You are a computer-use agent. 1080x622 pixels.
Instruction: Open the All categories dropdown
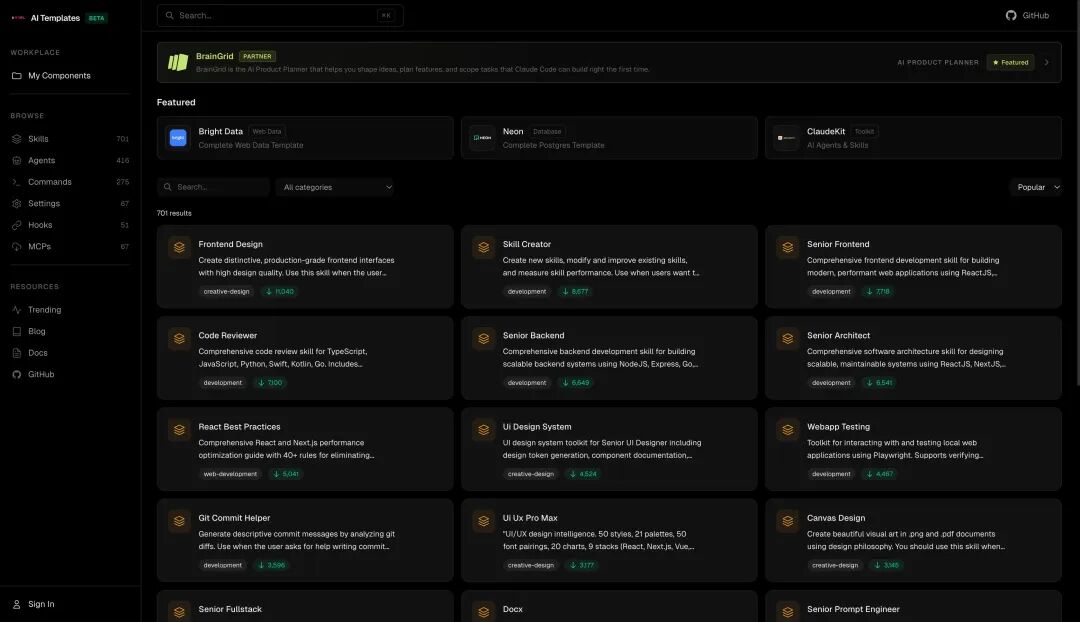click(x=337, y=187)
